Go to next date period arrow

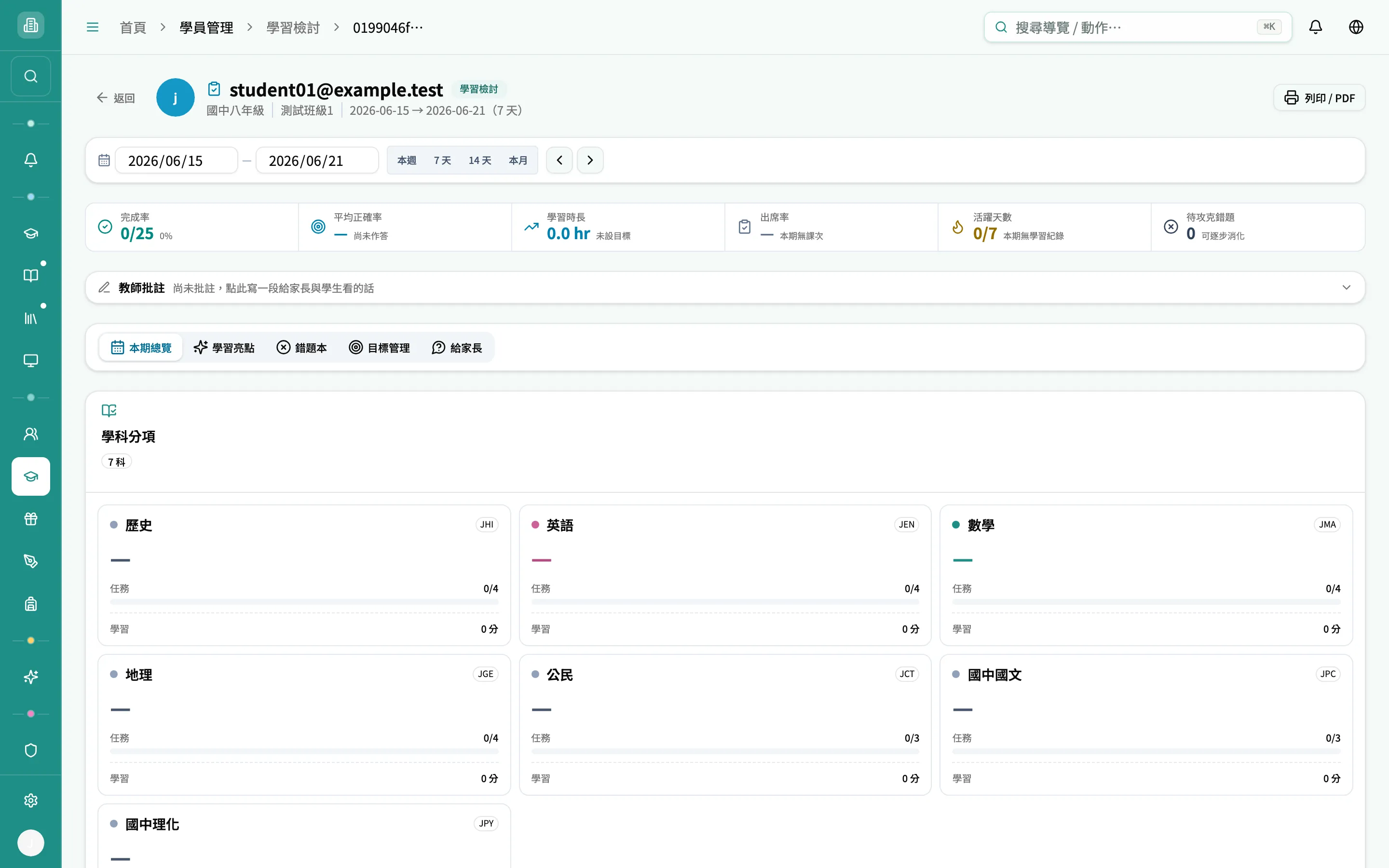pos(590,160)
